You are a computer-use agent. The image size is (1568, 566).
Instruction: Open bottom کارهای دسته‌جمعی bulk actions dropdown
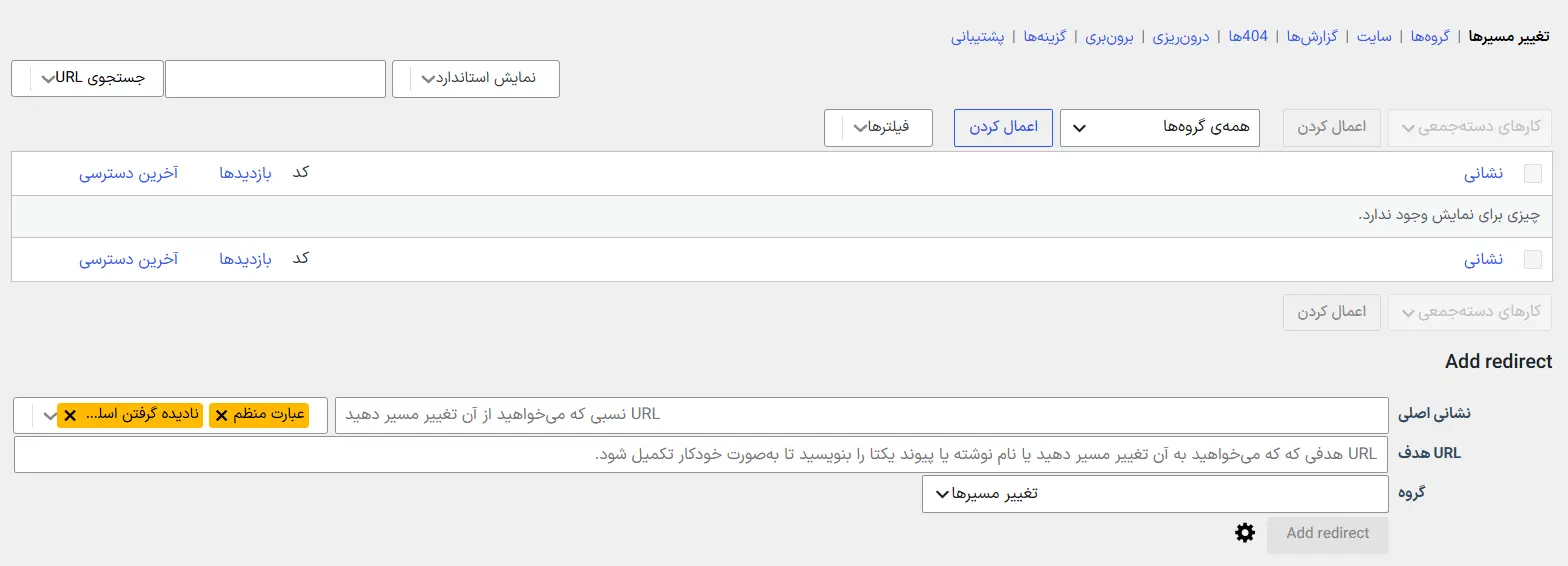pos(1470,312)
